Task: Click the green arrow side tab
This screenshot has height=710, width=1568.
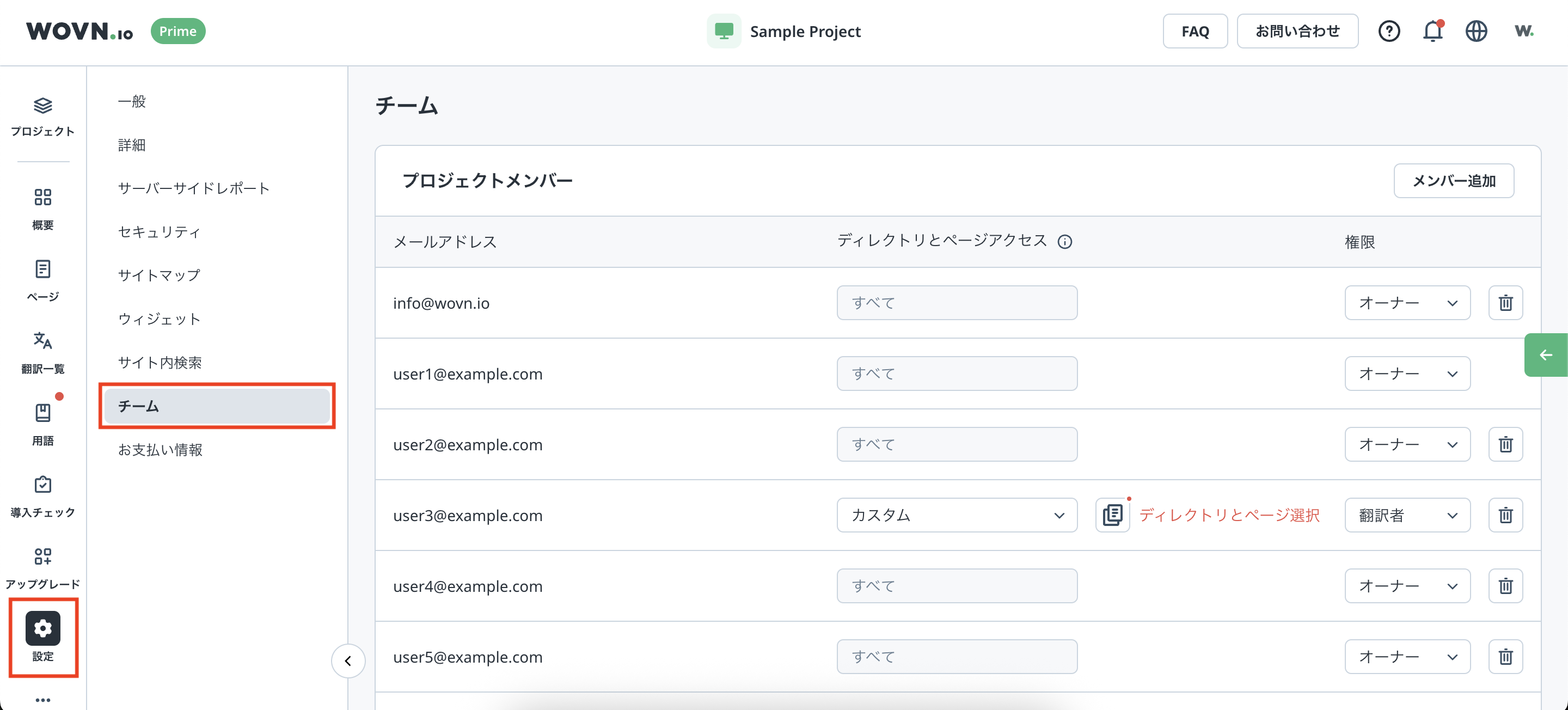Action: click(1546, 355)
